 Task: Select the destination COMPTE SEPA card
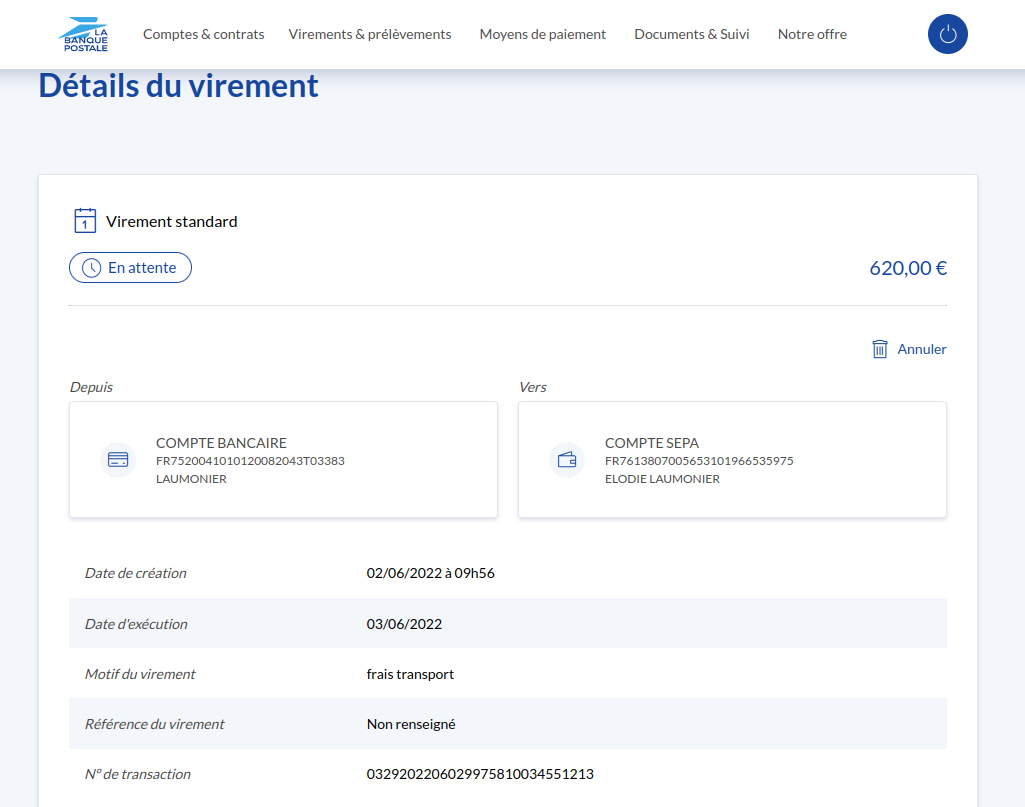[732, 460]
